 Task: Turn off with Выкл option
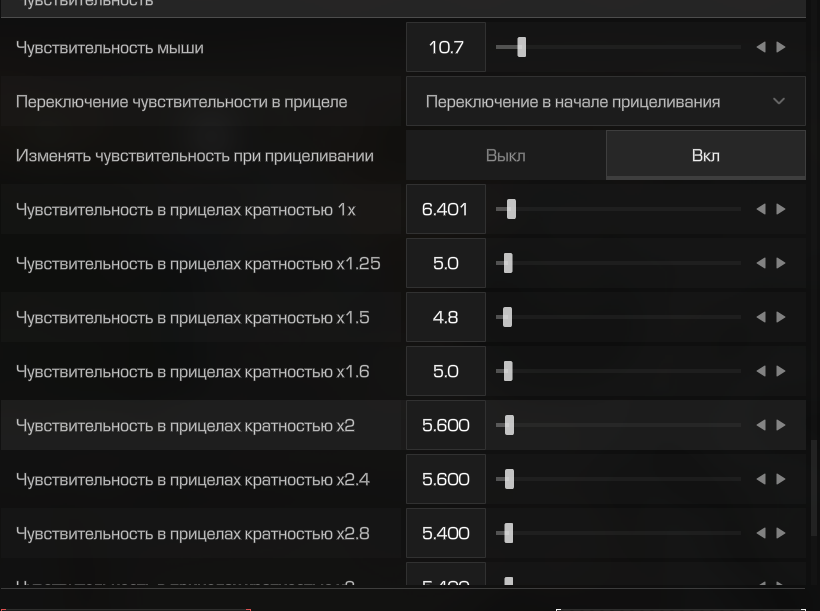pos(506,155)
